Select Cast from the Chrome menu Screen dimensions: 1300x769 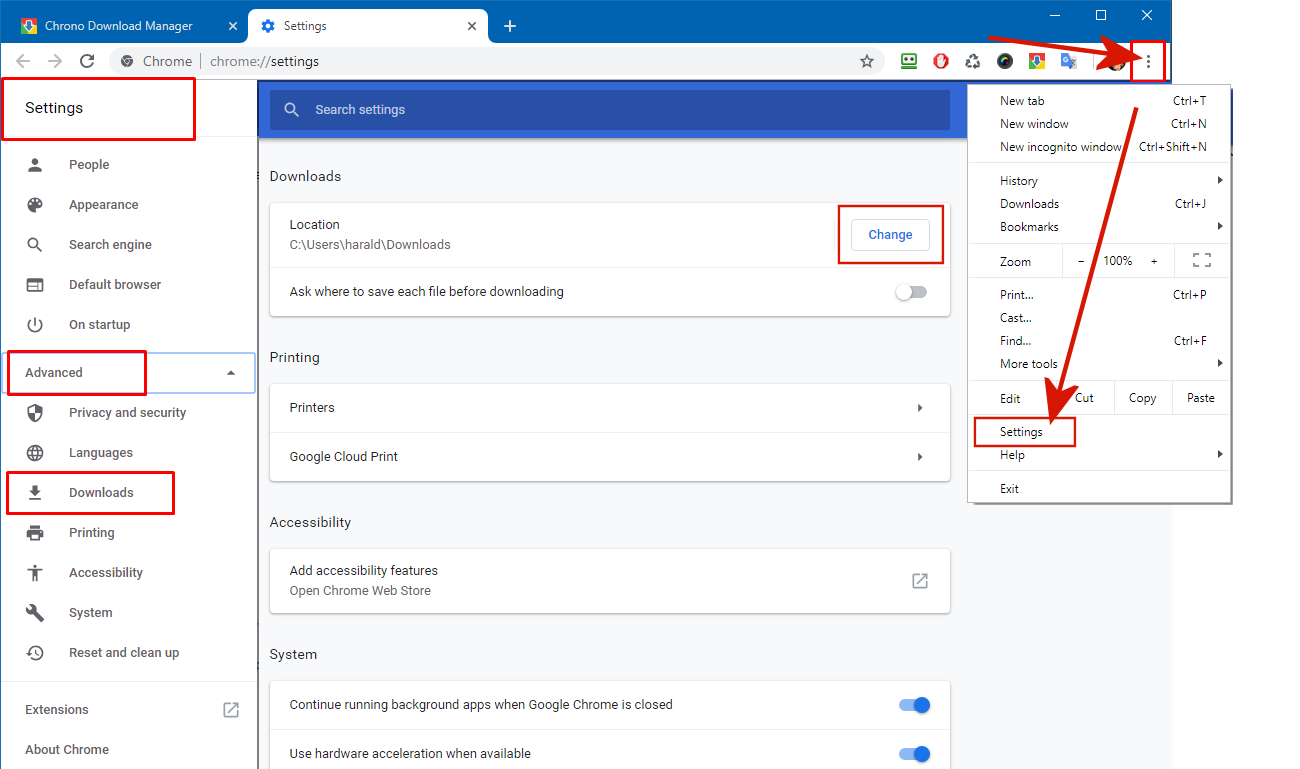tap(1099, 318)
